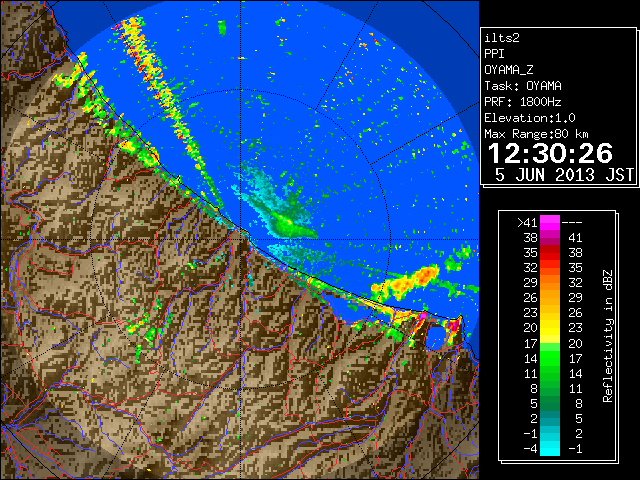Viewport: 640px width, 480px height.
Task: Pick the red 35–38 dBZ color band
Action: pos(550,253)
